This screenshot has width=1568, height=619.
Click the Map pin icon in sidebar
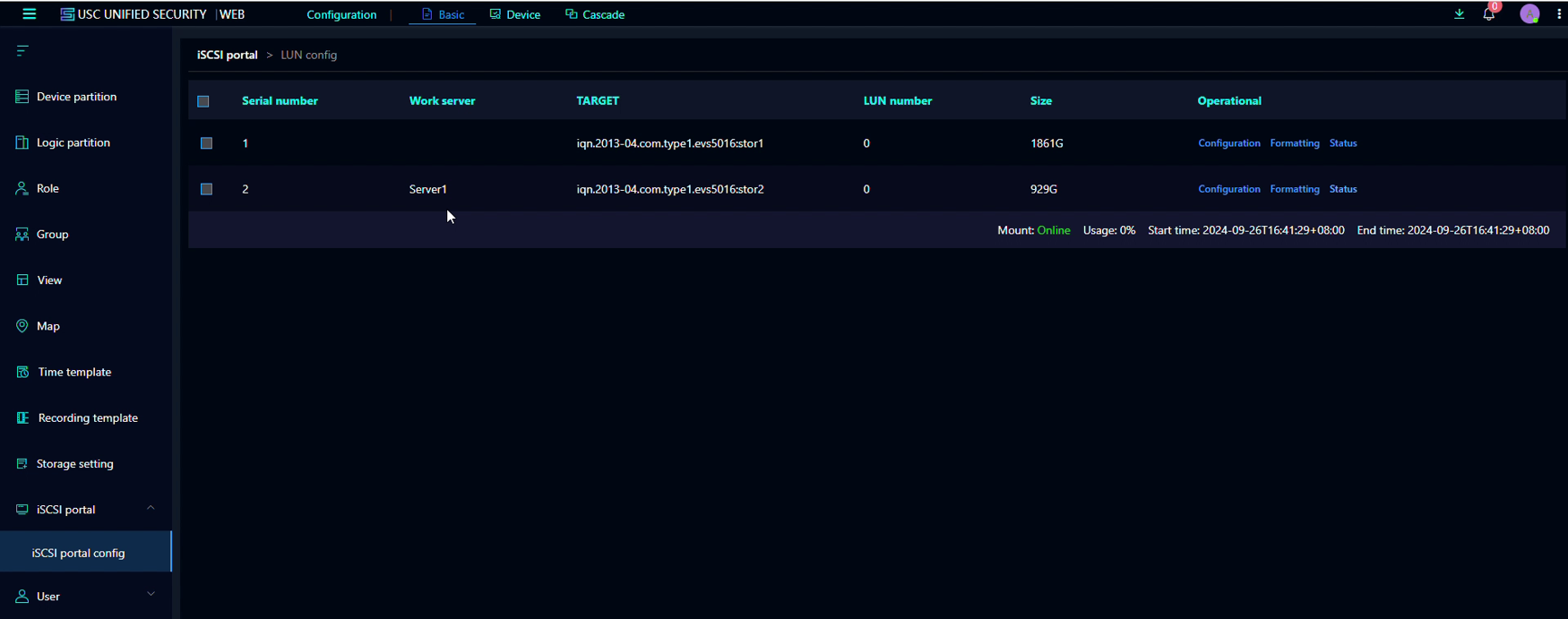22,326
